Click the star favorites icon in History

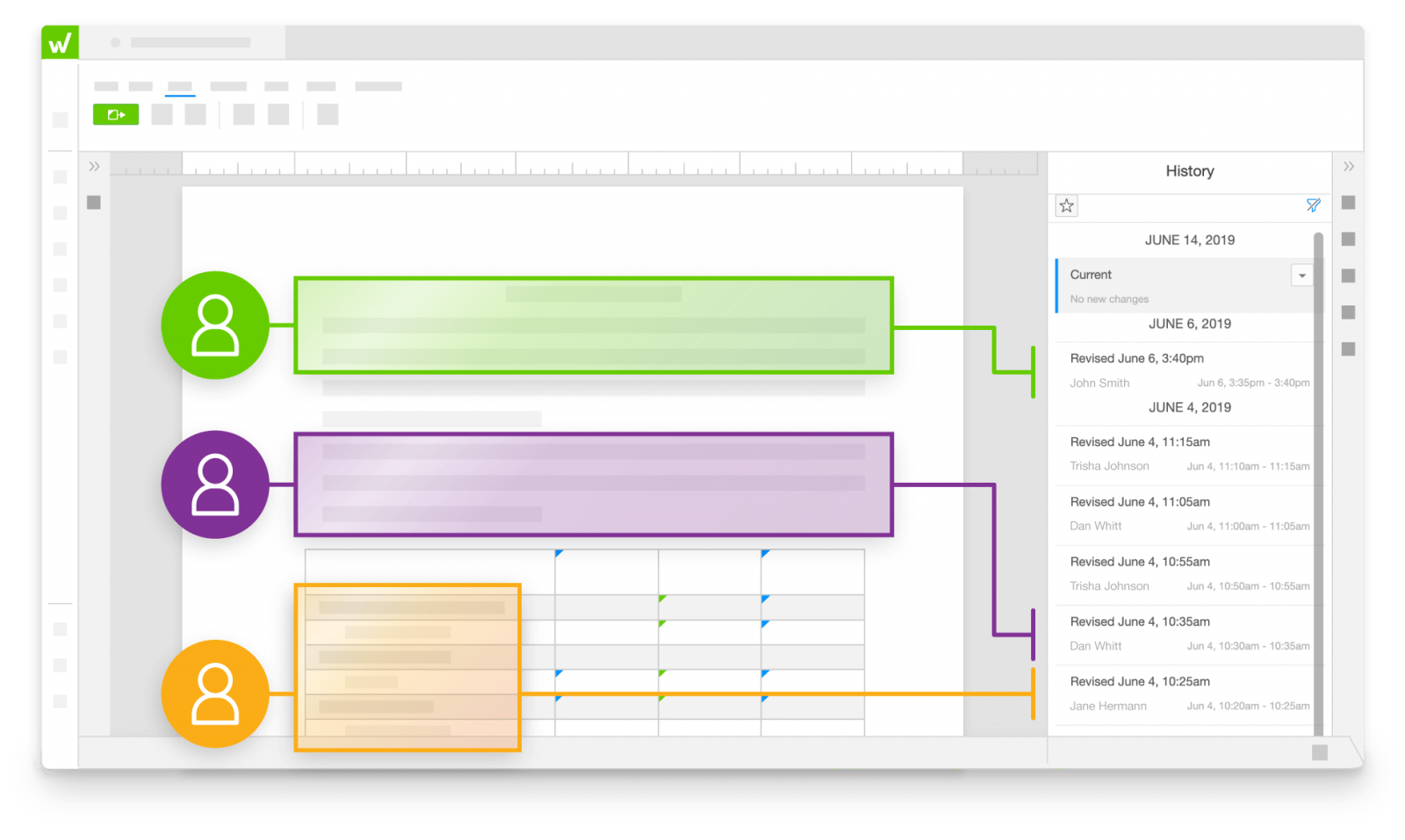[x=1066, y=205]
